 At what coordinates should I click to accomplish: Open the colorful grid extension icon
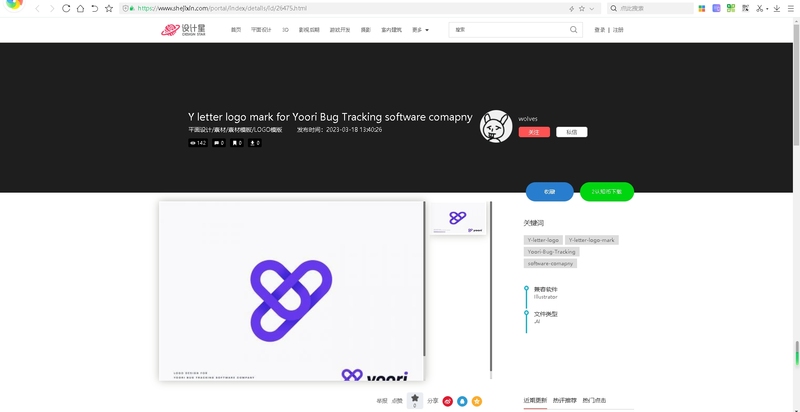tap(702, 8)
